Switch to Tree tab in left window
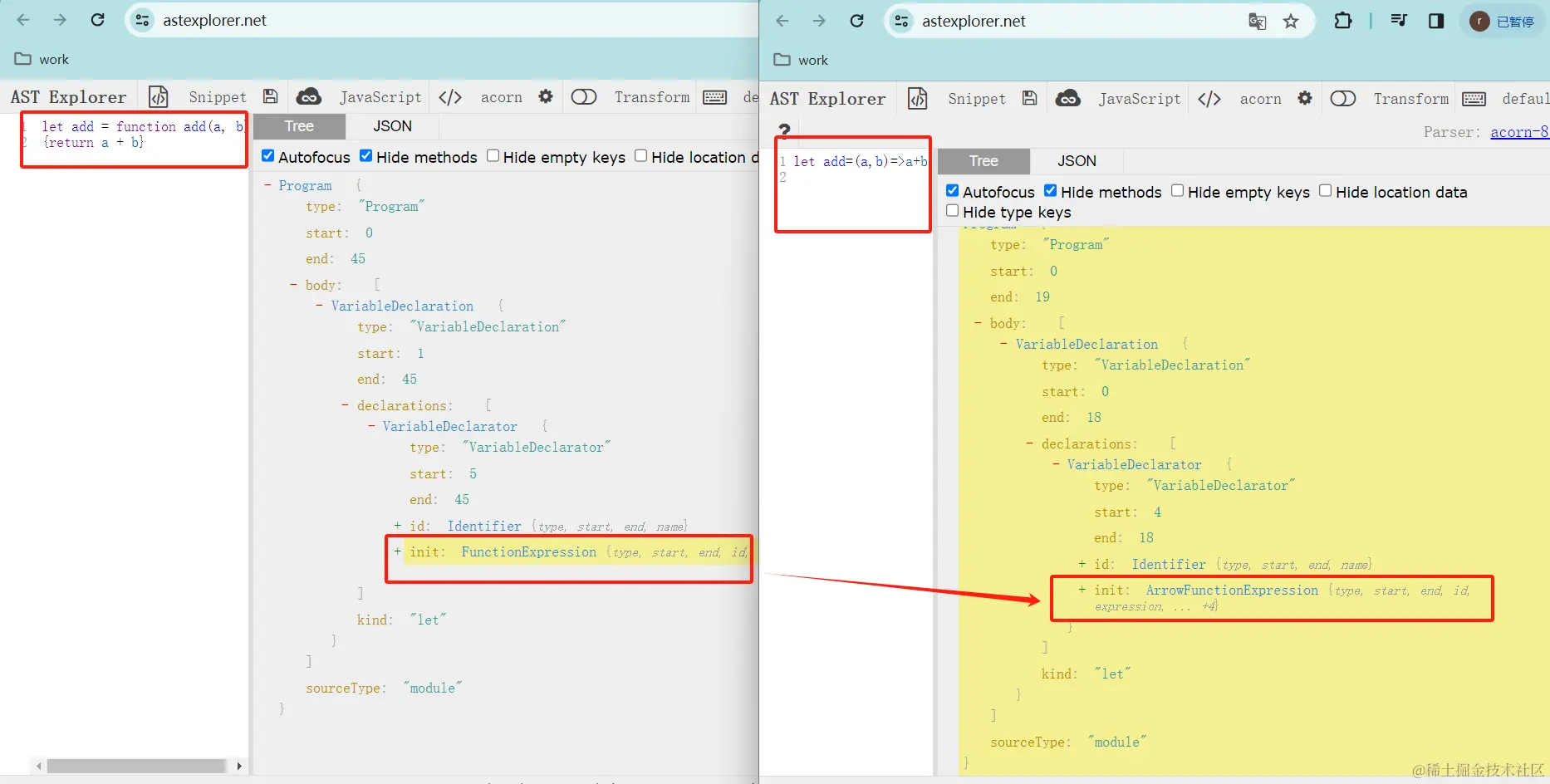Viewport: 1550px width, 784px height. 299,126
